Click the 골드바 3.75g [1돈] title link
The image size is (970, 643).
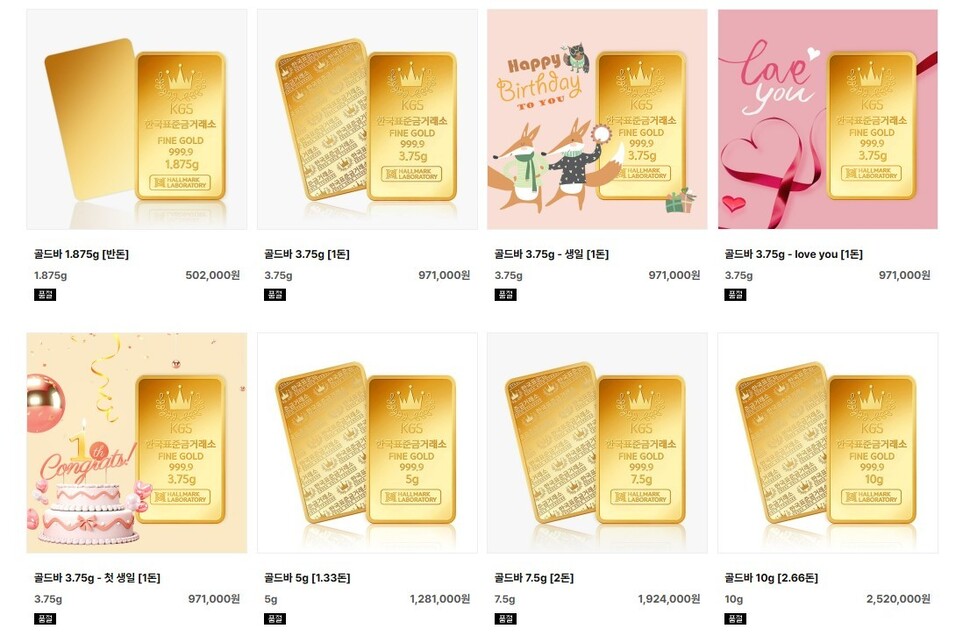pos(307,254)
